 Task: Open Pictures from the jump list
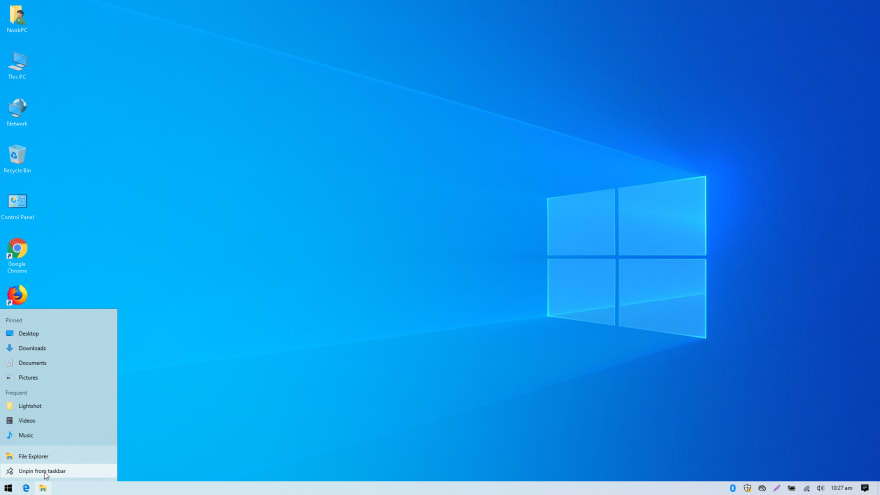point(58,378)
